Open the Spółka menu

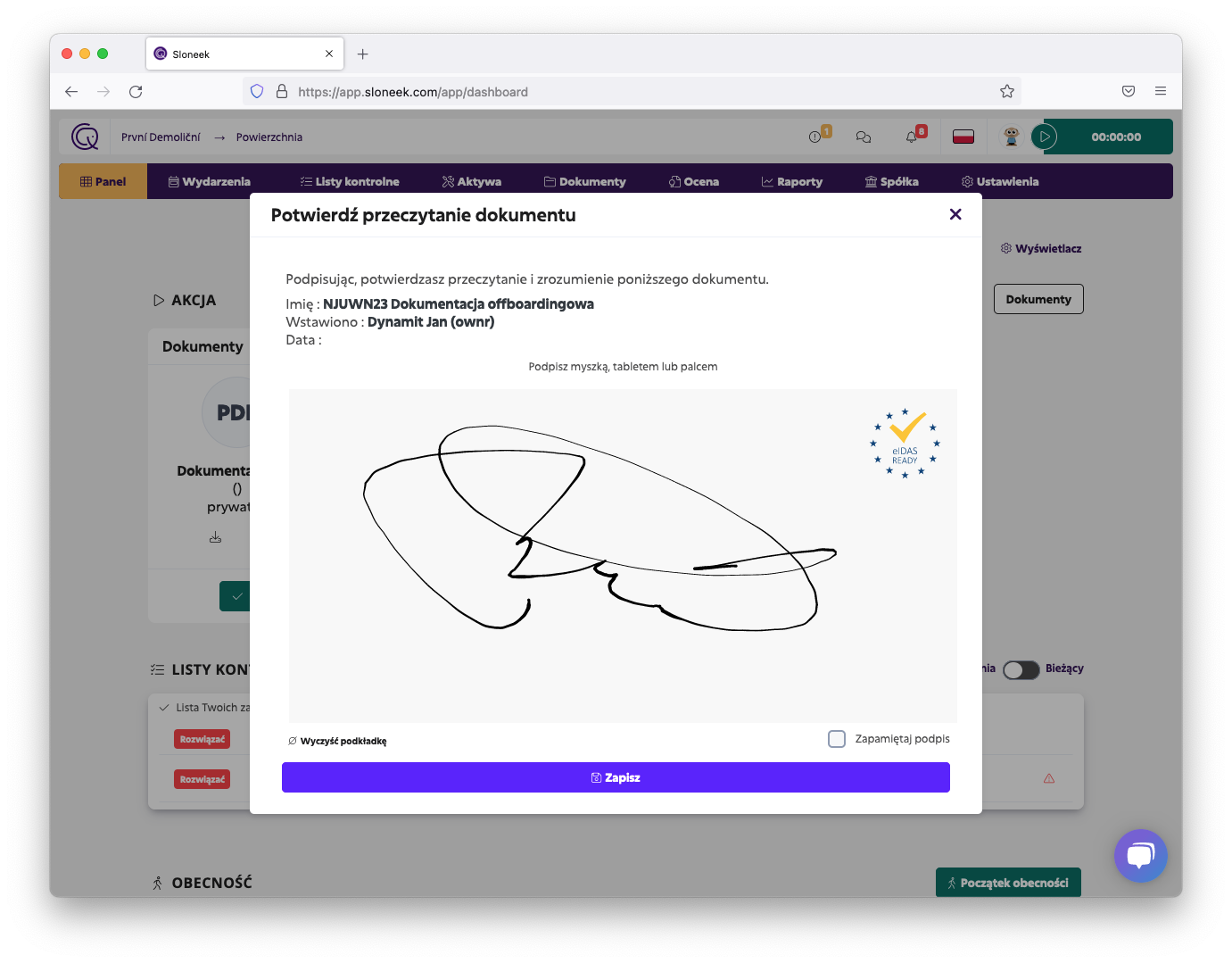click(892, 181)
